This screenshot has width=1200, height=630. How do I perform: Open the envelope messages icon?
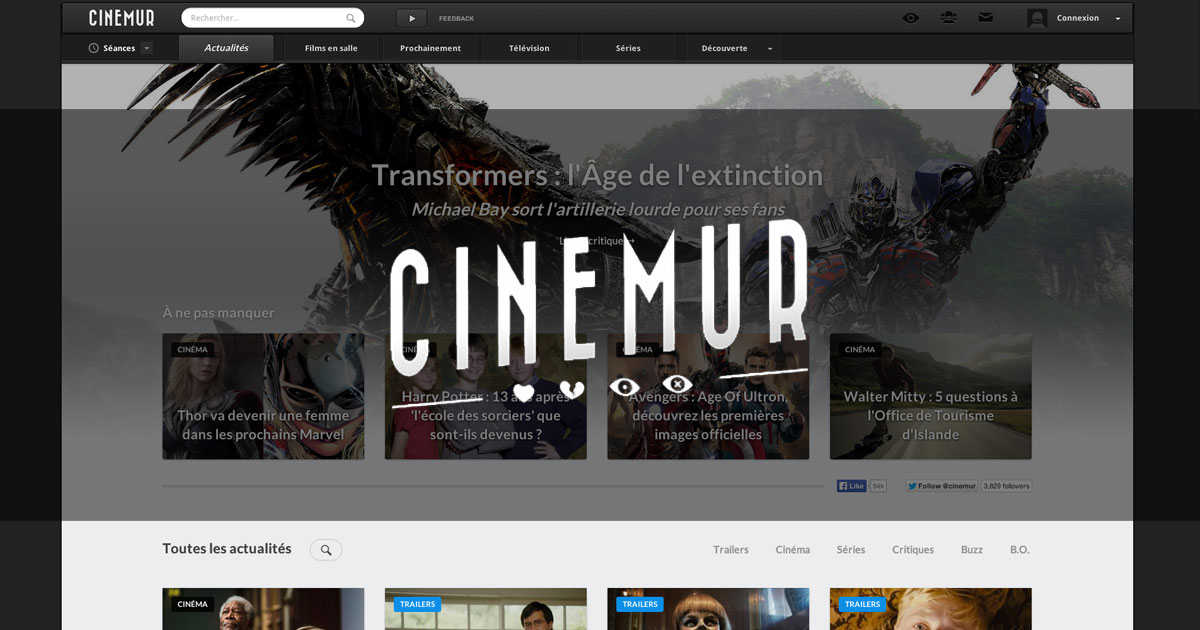pyautogui.click(x=985, y=18)
